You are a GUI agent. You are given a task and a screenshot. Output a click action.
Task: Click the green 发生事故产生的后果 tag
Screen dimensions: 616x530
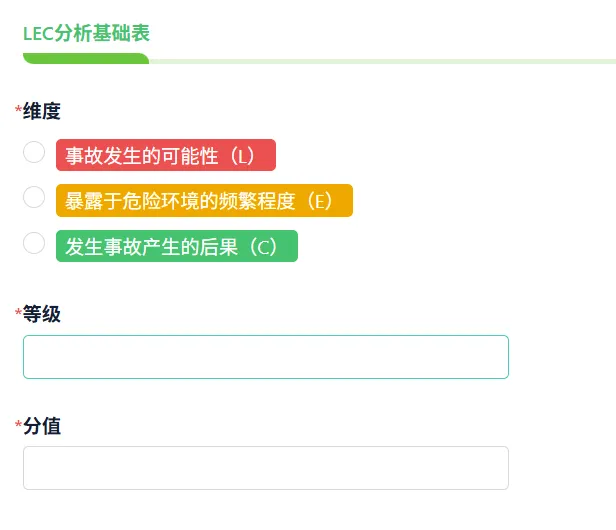click(177, 246)
